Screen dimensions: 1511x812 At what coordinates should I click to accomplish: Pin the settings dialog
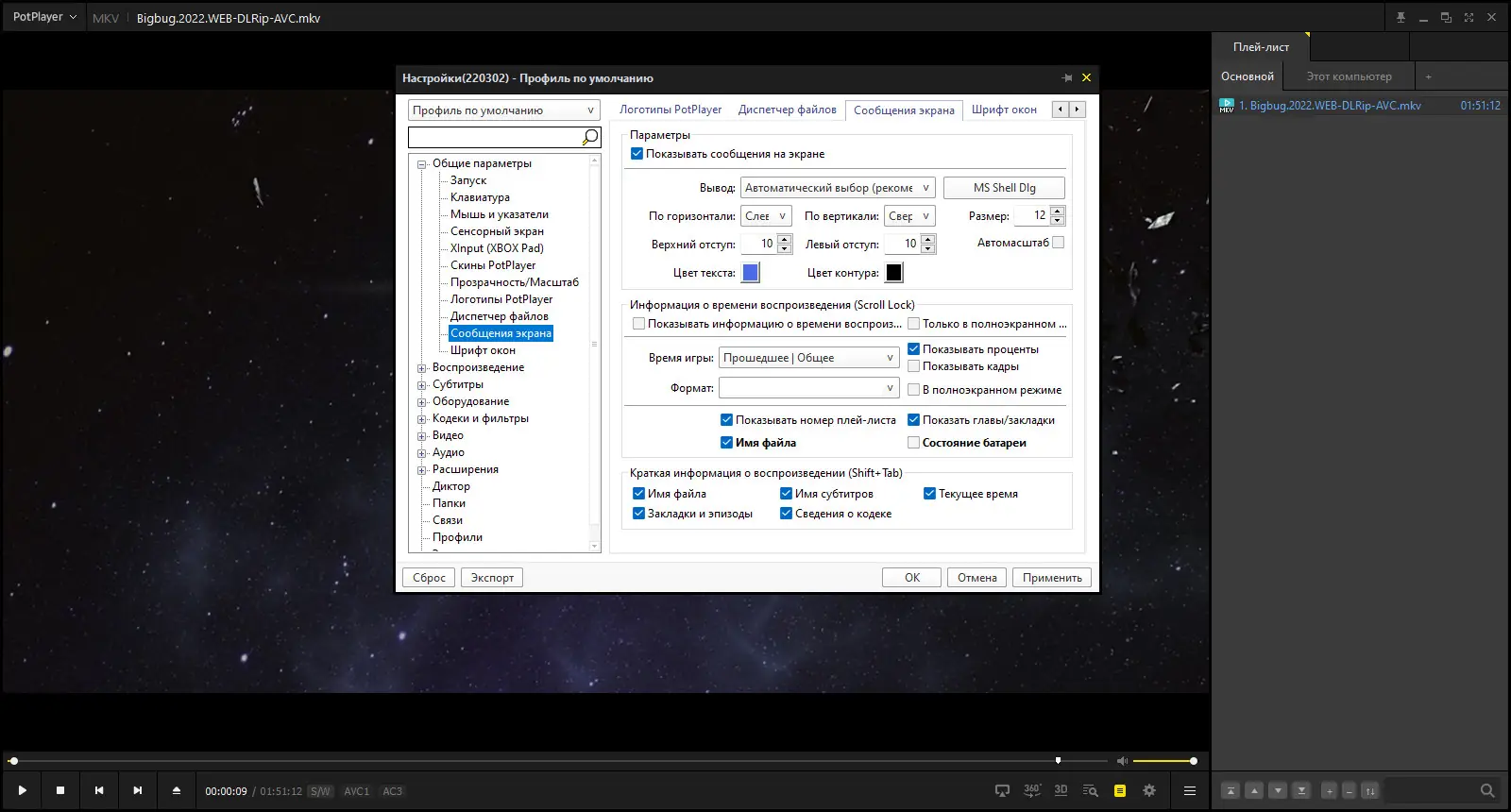1067,77
